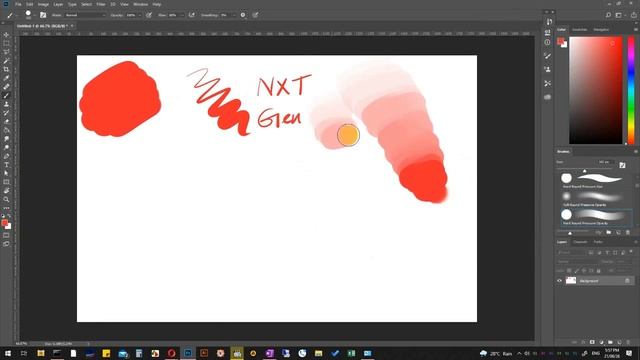Image resolution: width=640 pixels, height=360 pixels.
Task: Select the Zoom tool
Action: [6, 199]
